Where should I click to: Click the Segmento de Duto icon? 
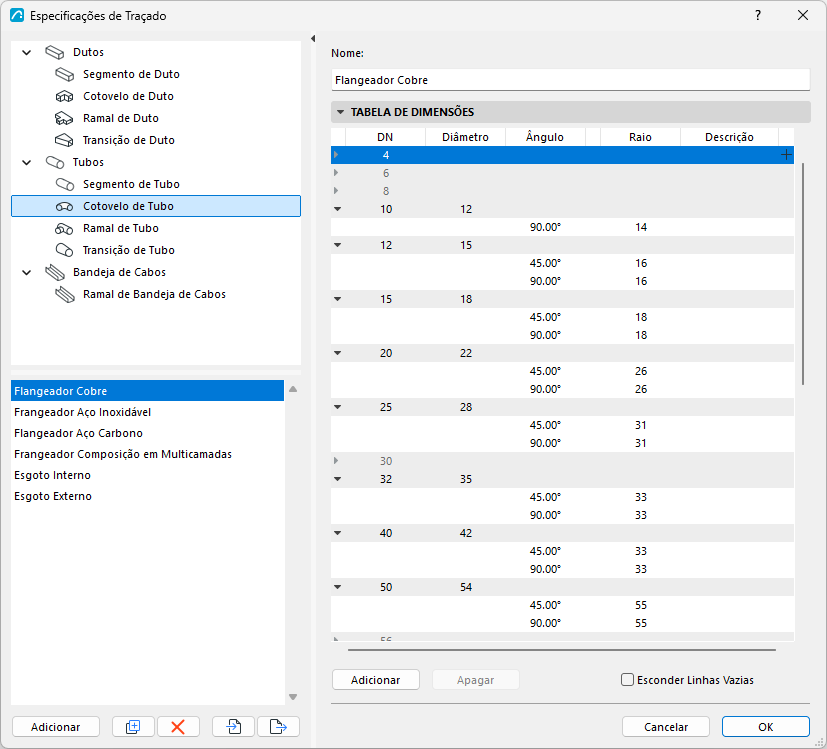pyautogui.click(x=65, y=74)
